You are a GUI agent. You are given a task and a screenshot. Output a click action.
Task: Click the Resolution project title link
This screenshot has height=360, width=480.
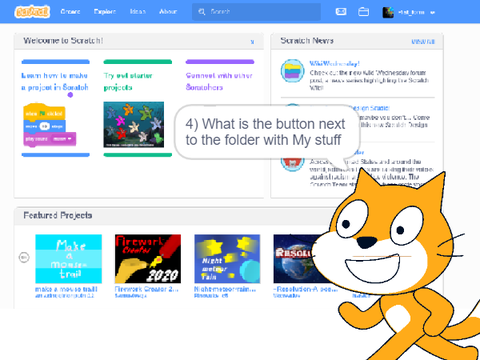[x=305, y=289]
